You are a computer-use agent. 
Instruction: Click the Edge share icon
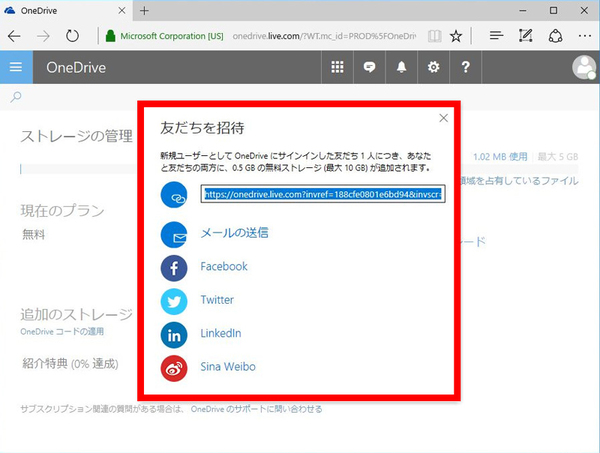[x=555, y=36]
